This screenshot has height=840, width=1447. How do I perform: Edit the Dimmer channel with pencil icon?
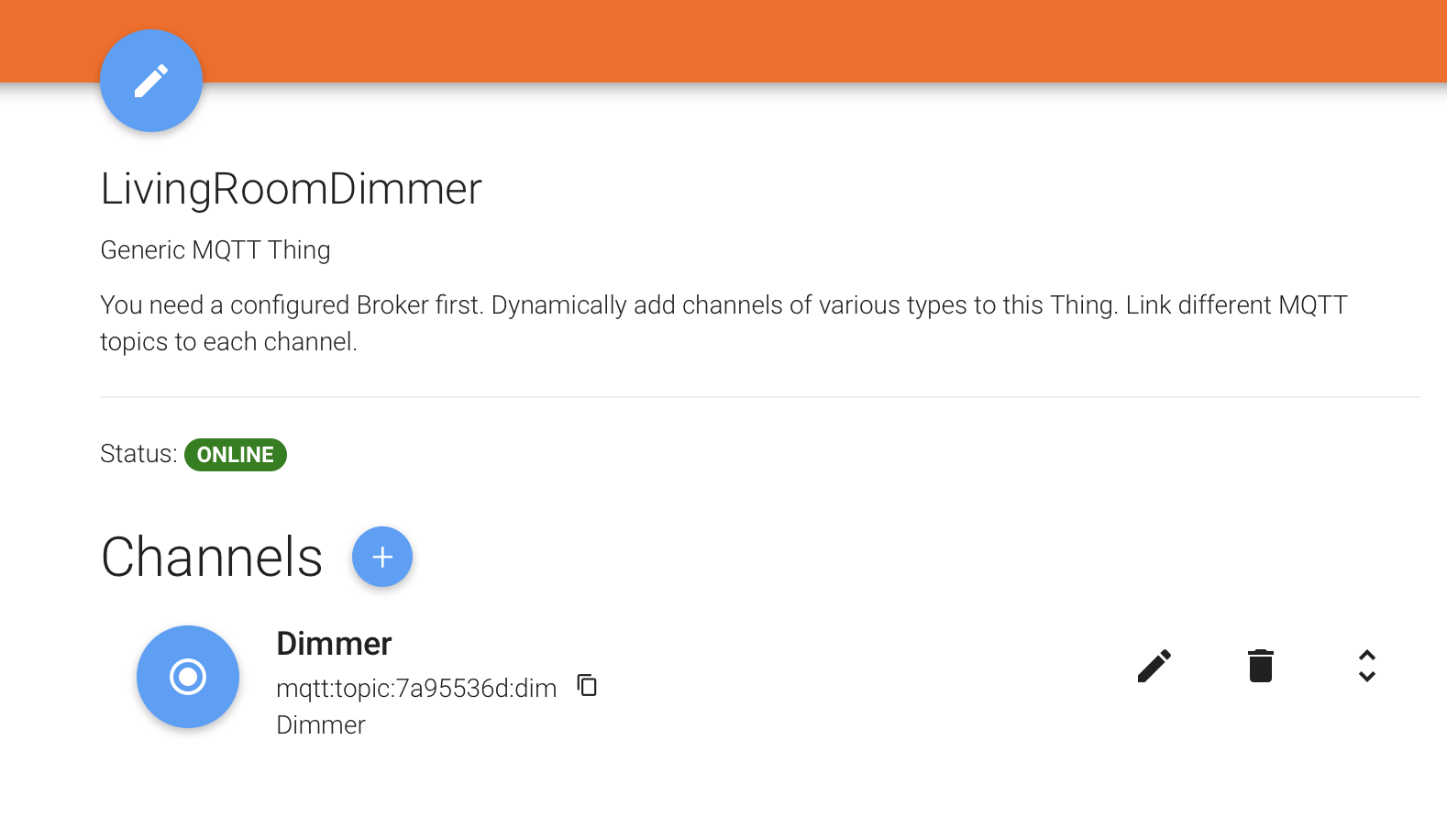pos(1154,666)
